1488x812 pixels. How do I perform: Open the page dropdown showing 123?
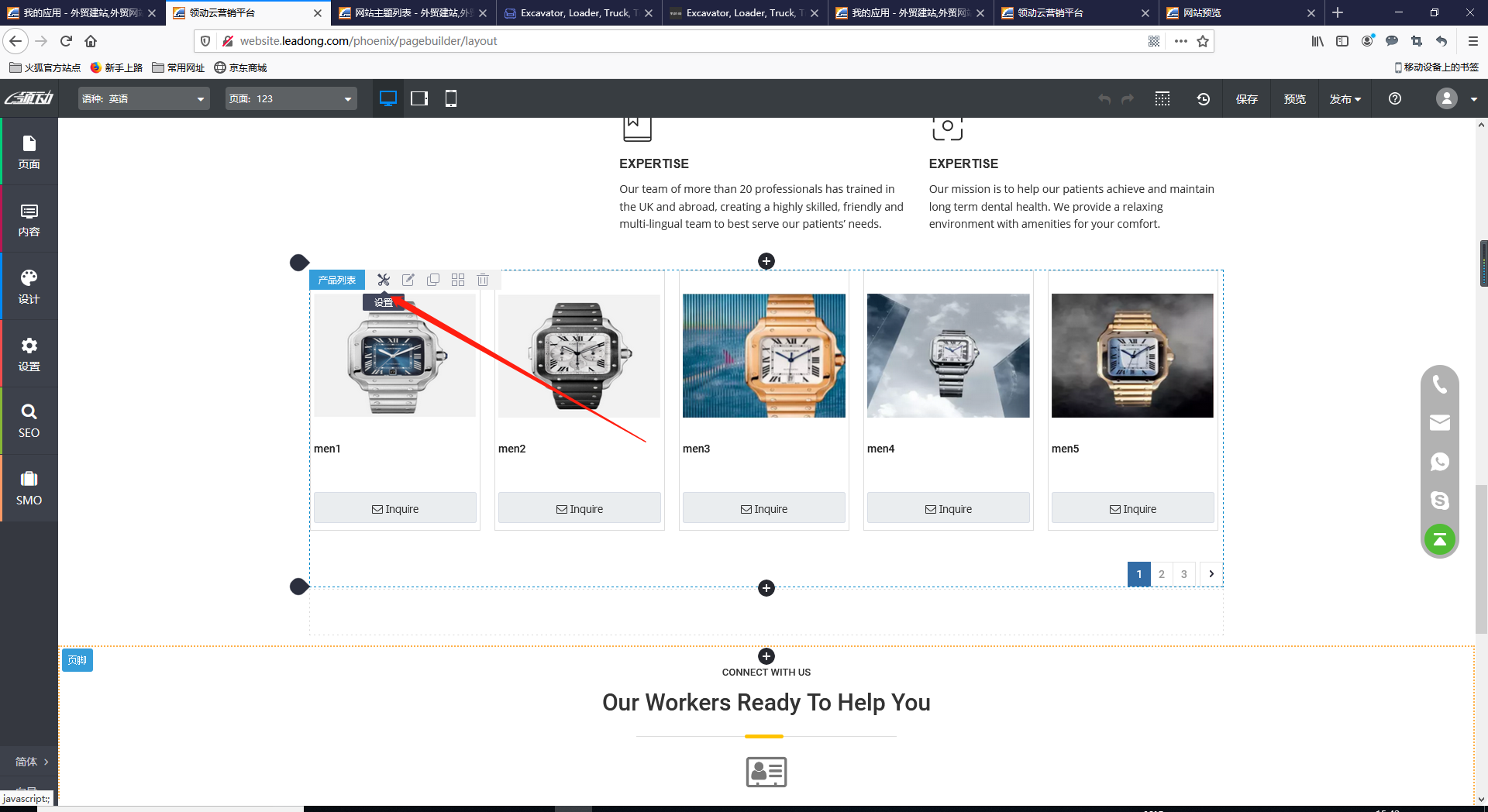pos(291,99)
